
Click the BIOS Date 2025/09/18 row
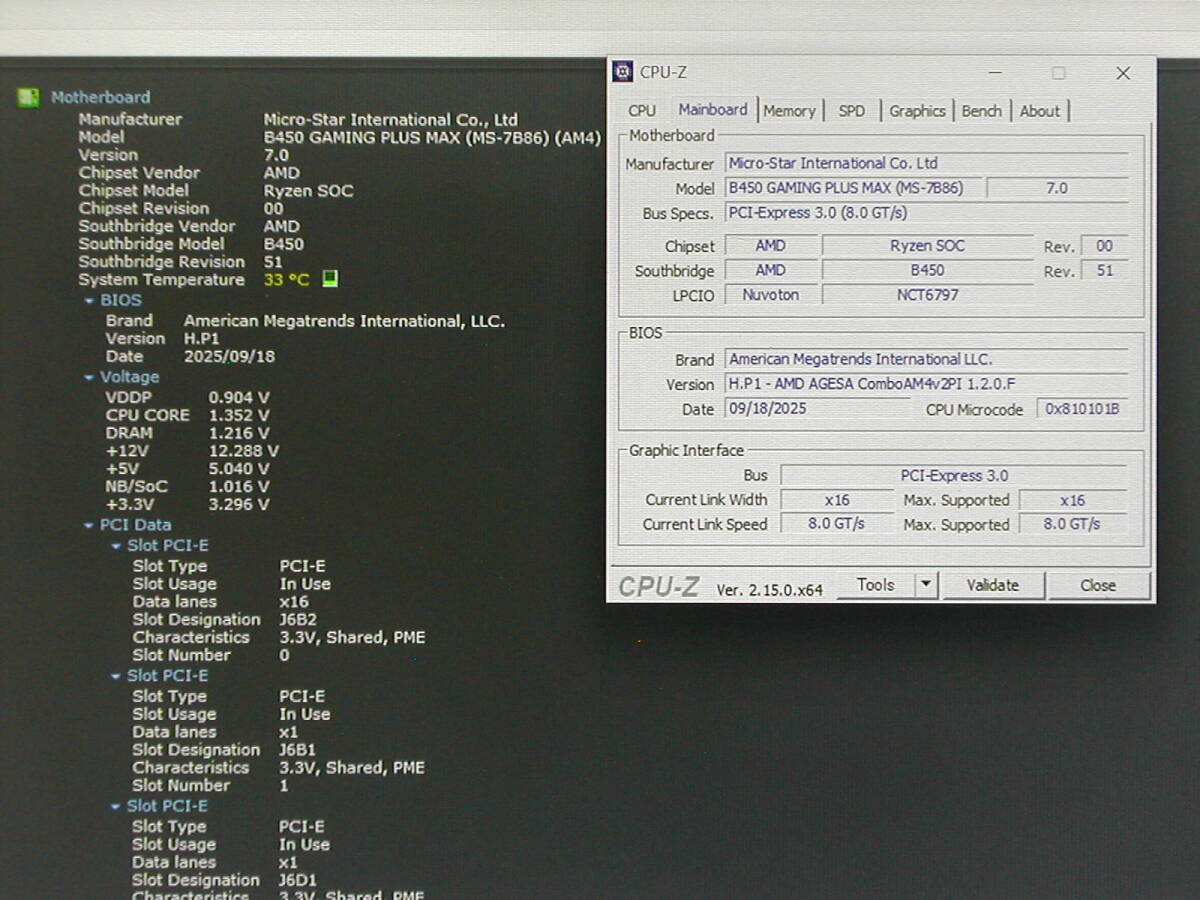[190, 356]
